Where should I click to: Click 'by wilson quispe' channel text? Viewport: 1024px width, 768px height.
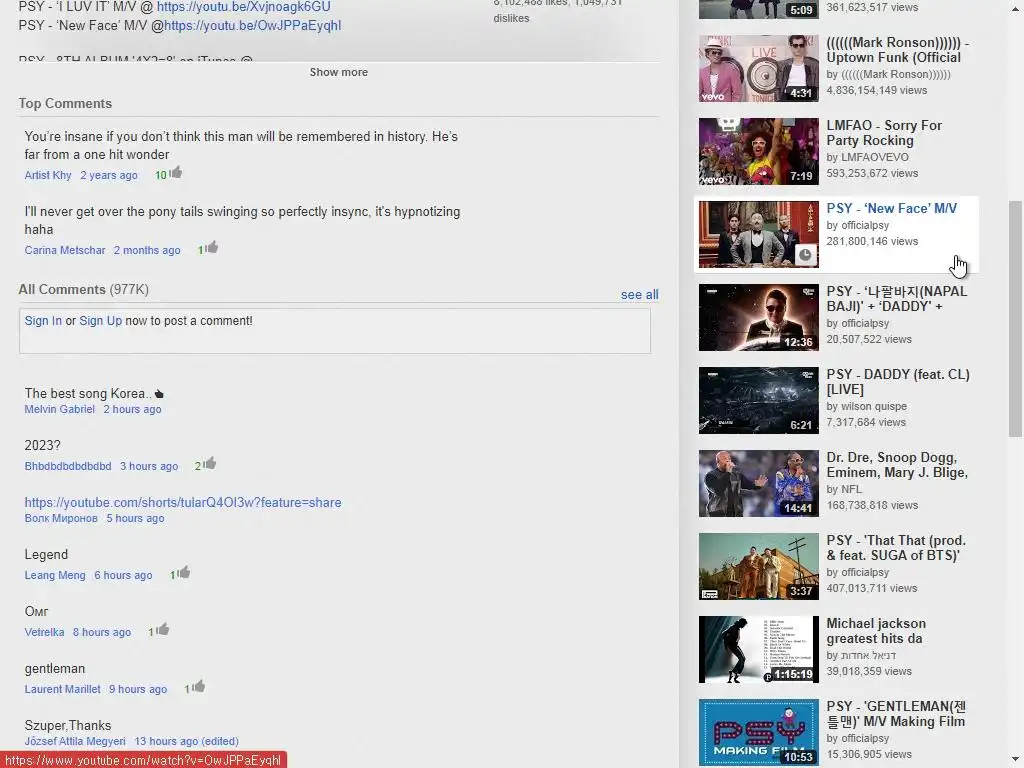click(867, 406)
